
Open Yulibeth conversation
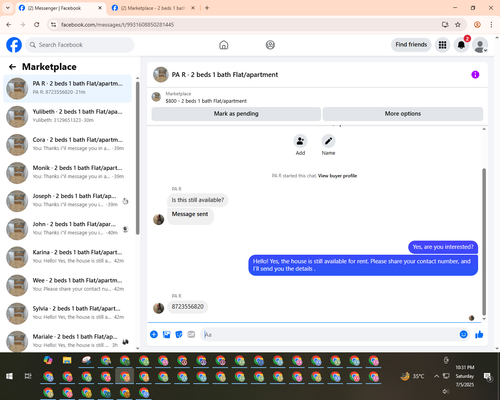tap(67, 116)
